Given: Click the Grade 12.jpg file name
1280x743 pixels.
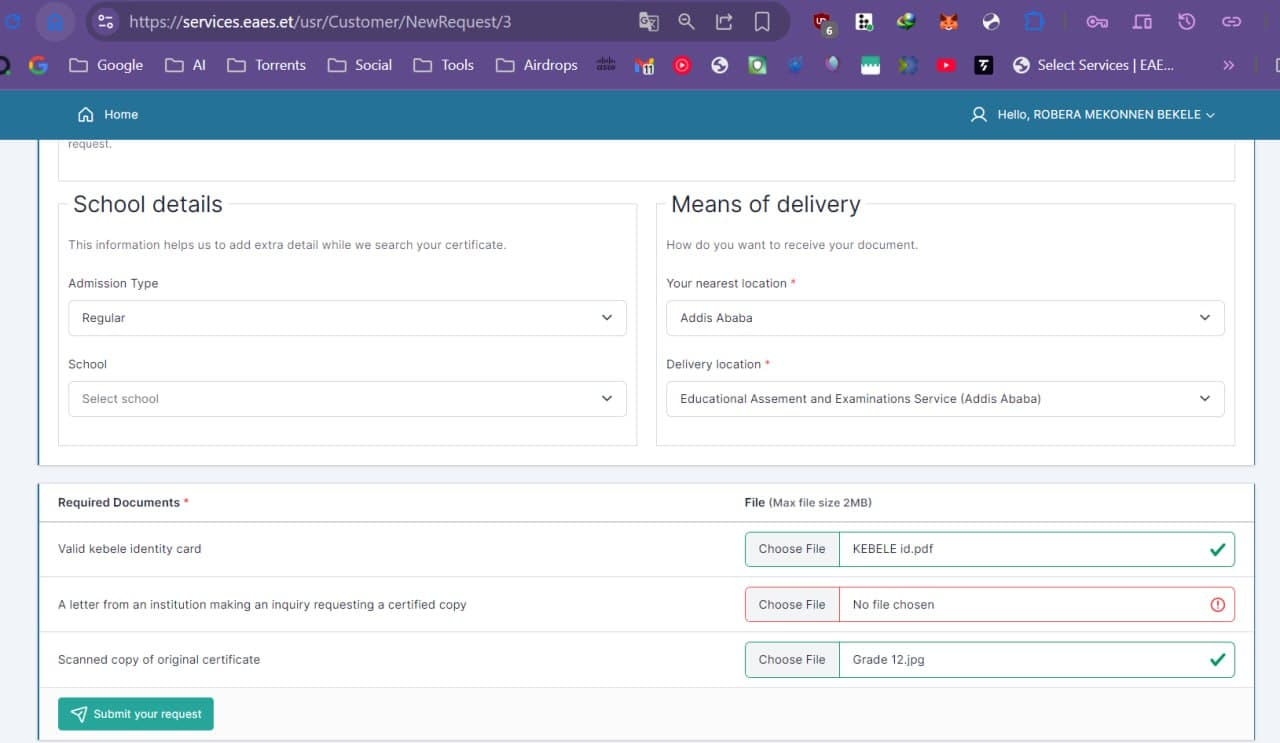Looking at the screenshot, I should (889, 660).
